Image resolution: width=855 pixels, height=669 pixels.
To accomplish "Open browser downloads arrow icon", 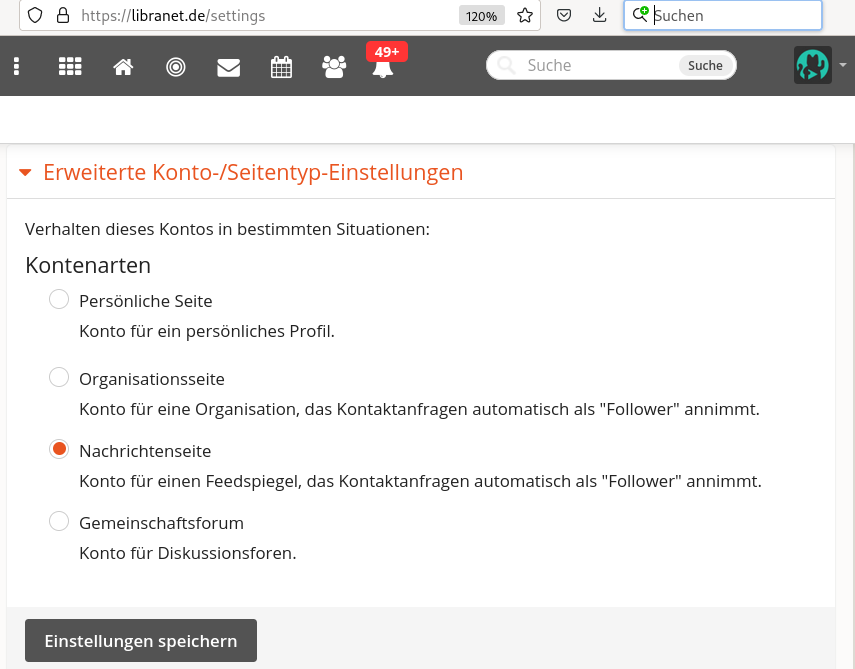I will coord(599,15).
